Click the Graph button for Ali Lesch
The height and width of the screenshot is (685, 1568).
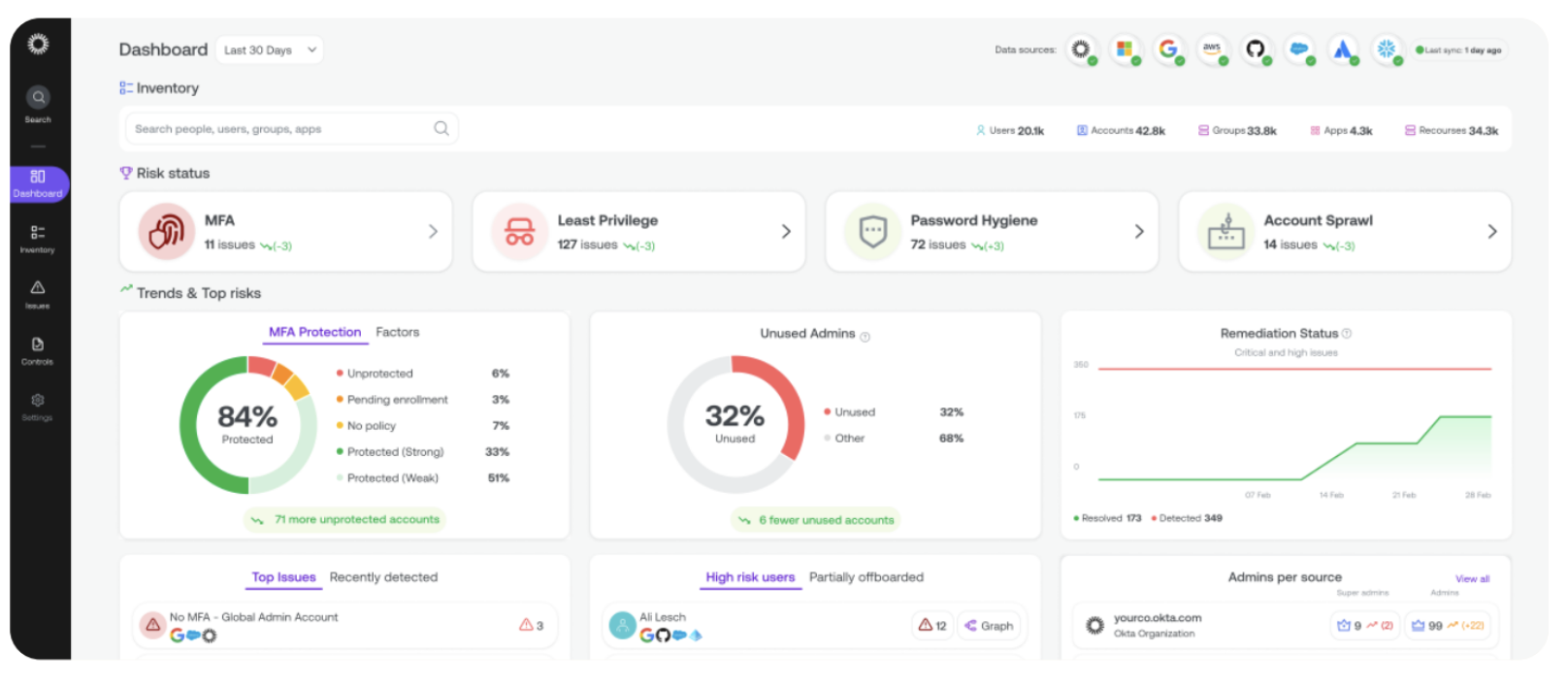[990, 626]
